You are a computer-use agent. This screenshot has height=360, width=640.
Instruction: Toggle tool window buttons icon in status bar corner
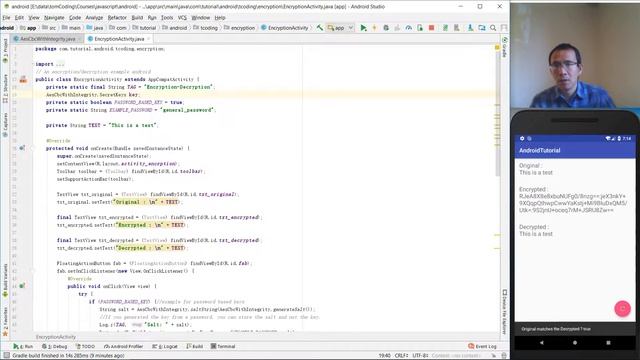pyautogui.click(x=7, y=356)
